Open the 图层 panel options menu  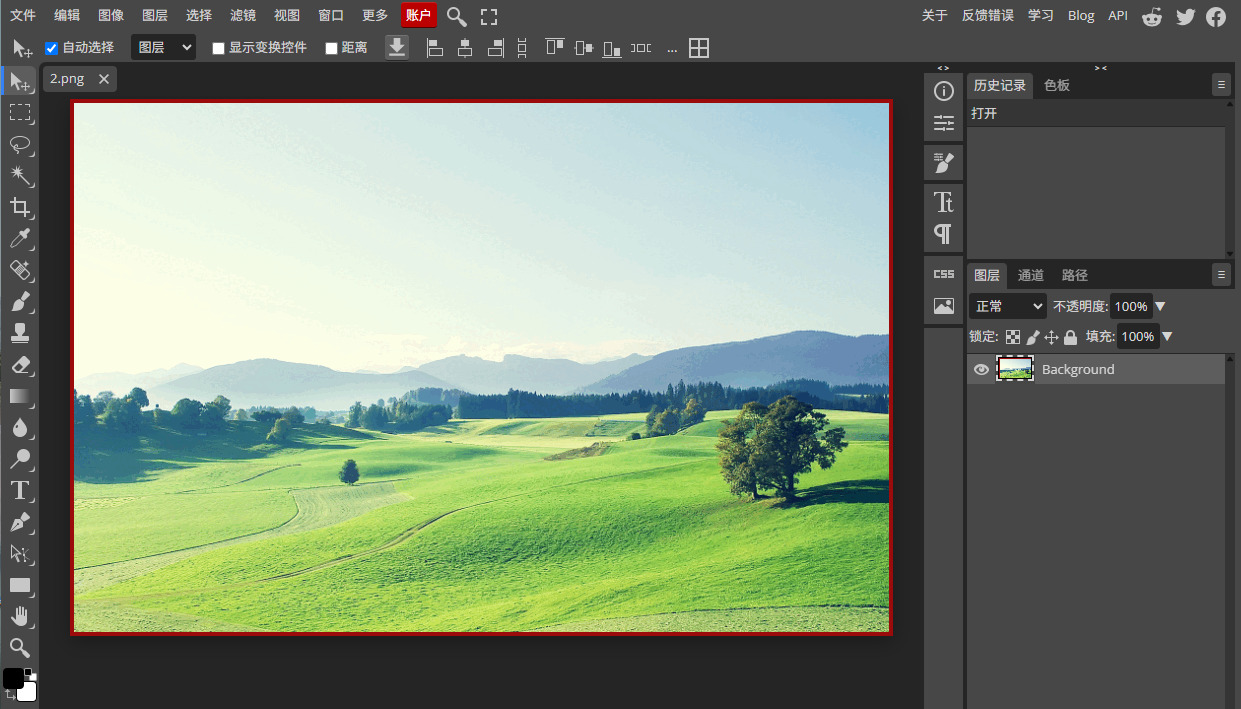tap(1222, 275)
